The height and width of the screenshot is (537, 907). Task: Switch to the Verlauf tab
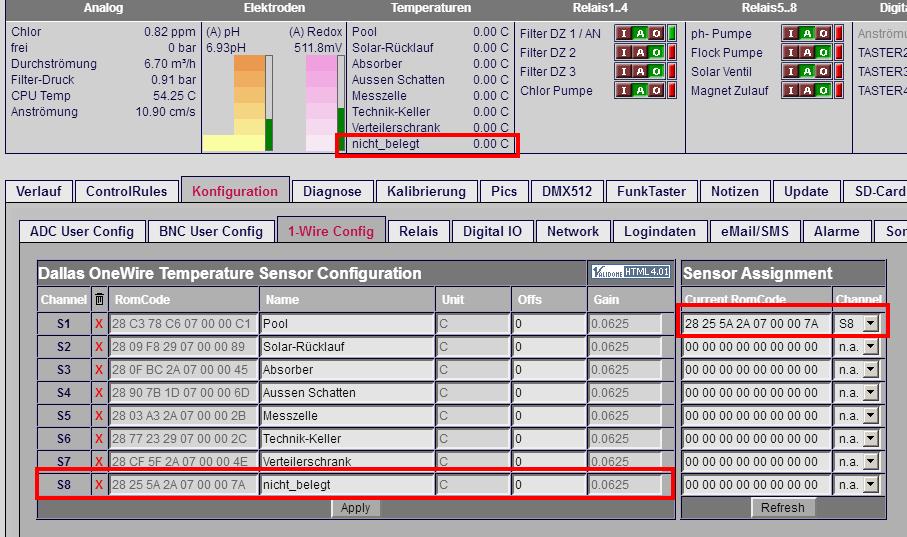pyautogui.click(x=39, y=192)
